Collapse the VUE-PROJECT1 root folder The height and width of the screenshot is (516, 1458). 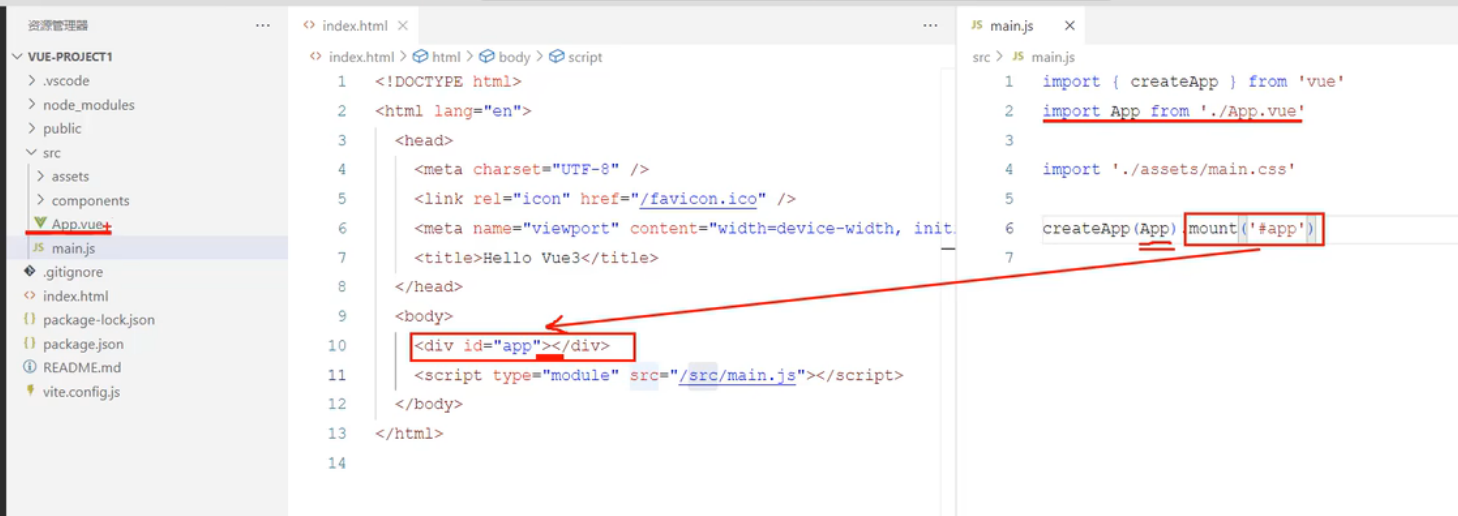coord(70,57)
